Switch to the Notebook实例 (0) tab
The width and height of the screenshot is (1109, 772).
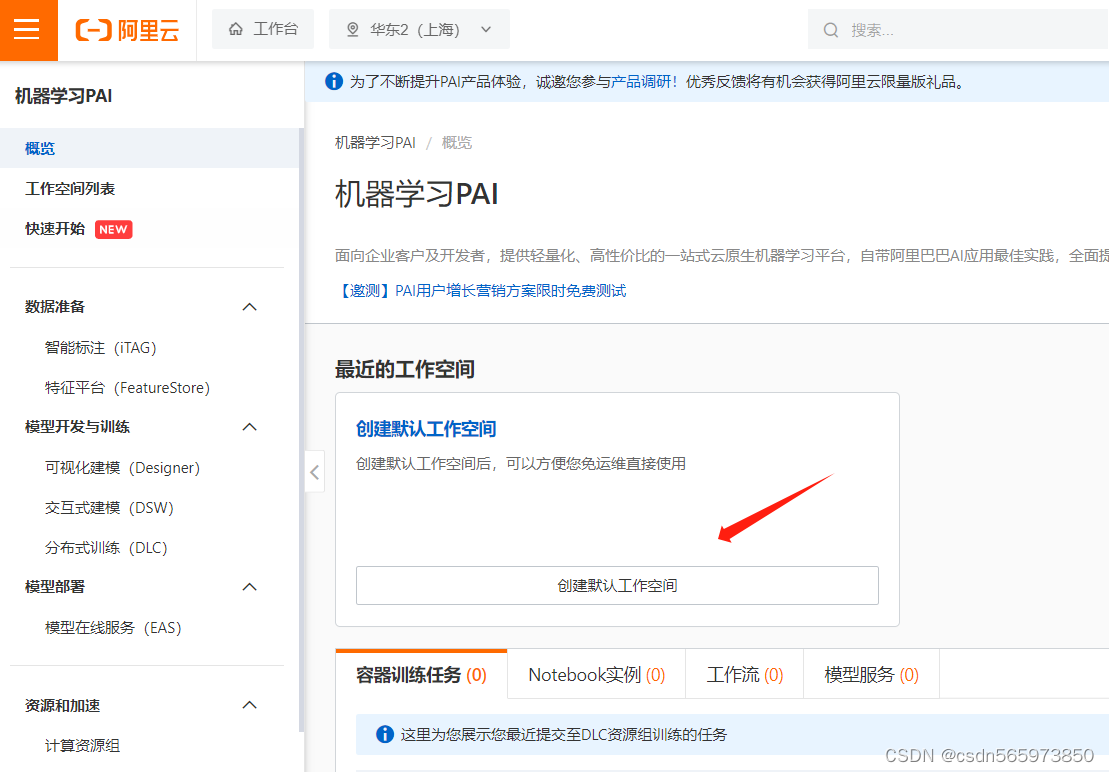pos(596,674)
